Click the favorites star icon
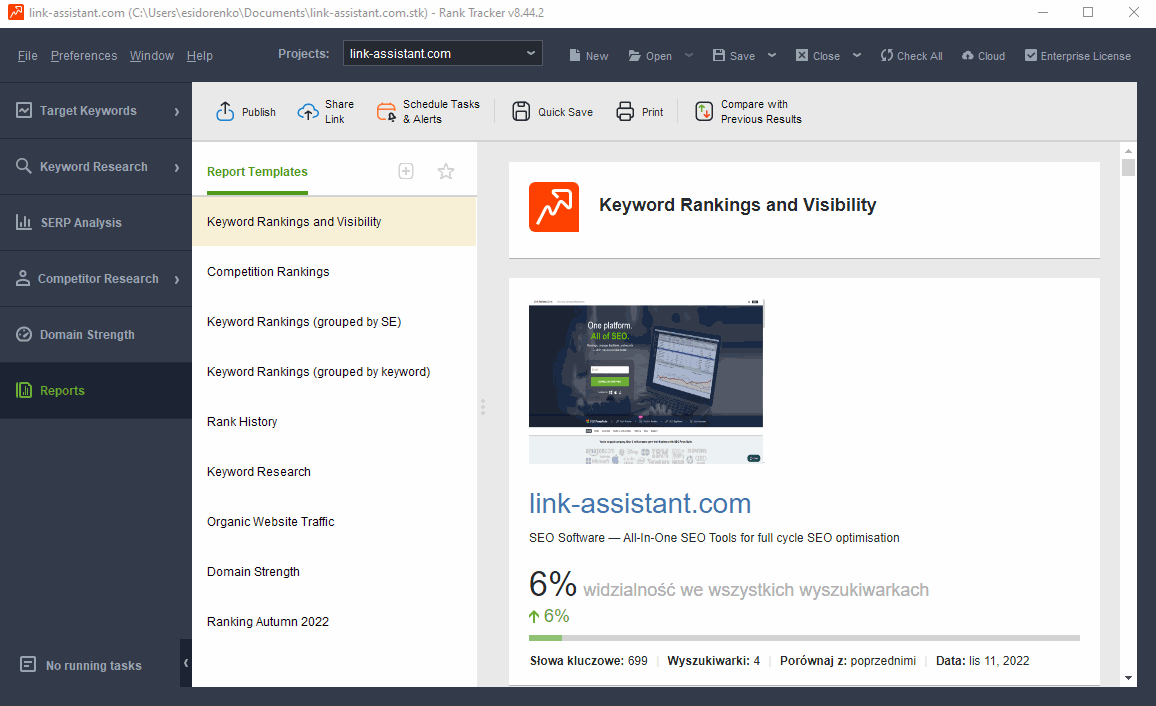The width and height of the screenshot is (1156, 706). (446, 171)
